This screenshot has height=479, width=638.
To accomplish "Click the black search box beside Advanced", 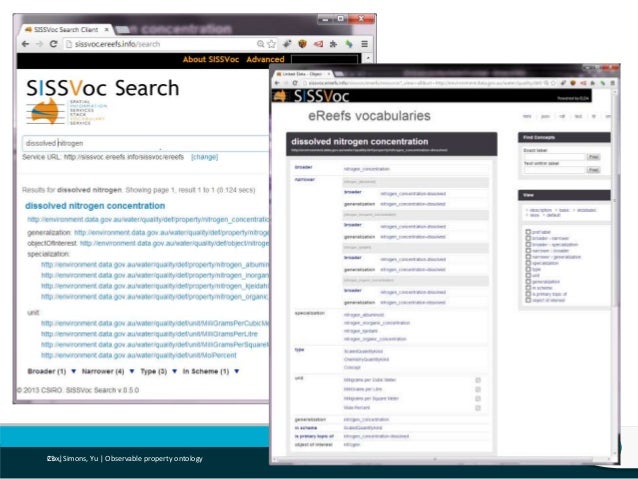I will point(325,59).
